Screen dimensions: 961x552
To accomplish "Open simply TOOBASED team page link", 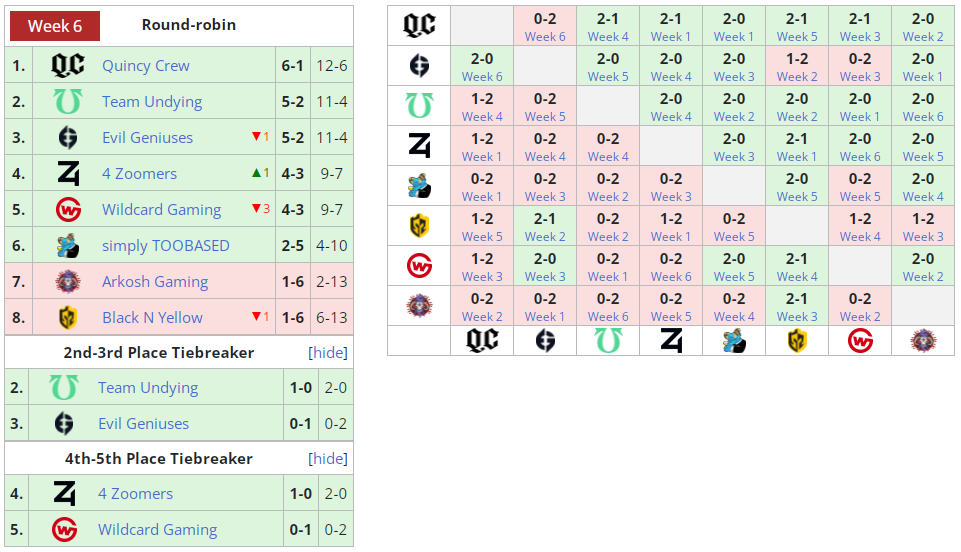I will (x=165, y=246).
